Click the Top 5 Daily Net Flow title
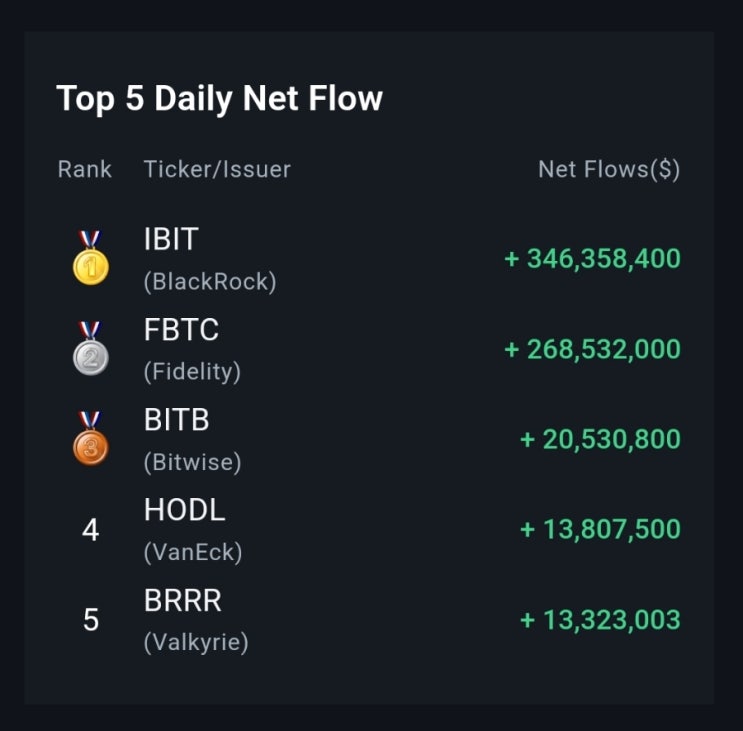The height and width of the screenshot is (731, 743). point(219,99)
